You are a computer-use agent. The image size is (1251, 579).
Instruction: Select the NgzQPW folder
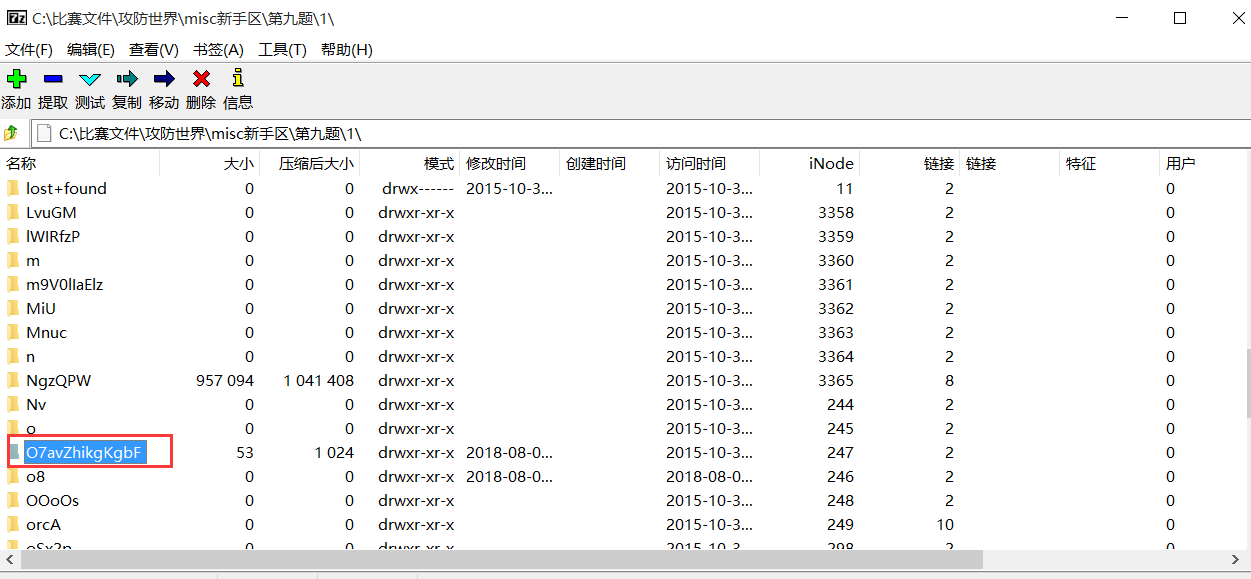(60, 380)
